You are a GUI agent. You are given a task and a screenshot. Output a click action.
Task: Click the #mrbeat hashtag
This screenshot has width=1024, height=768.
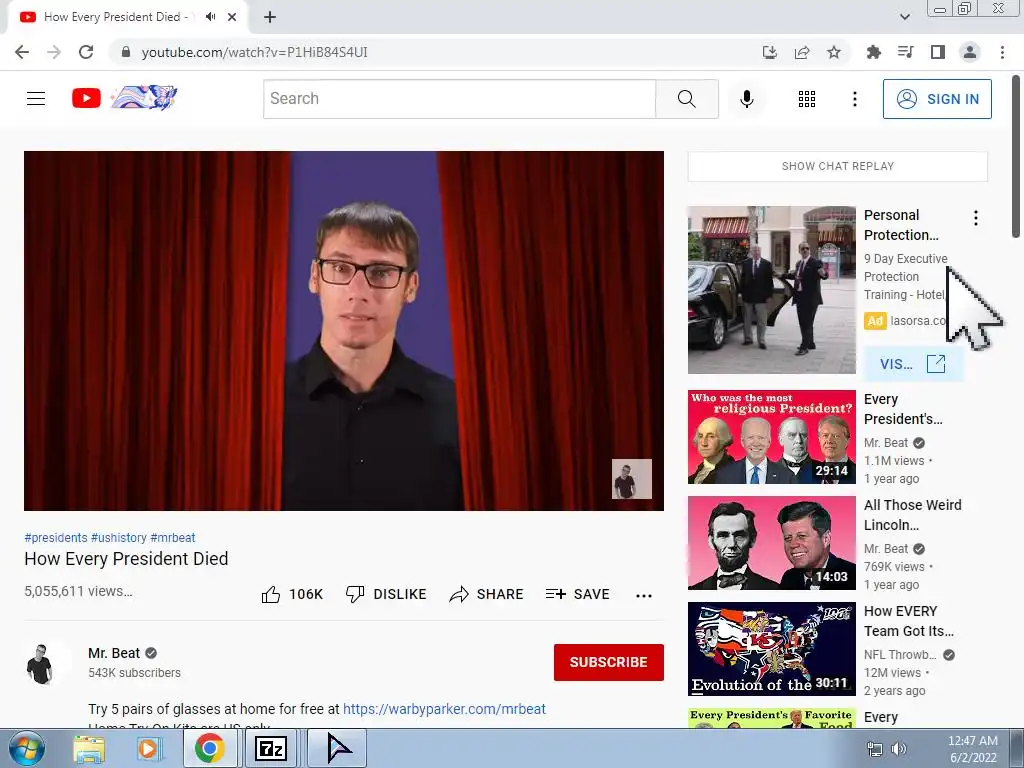coord(173,537)
